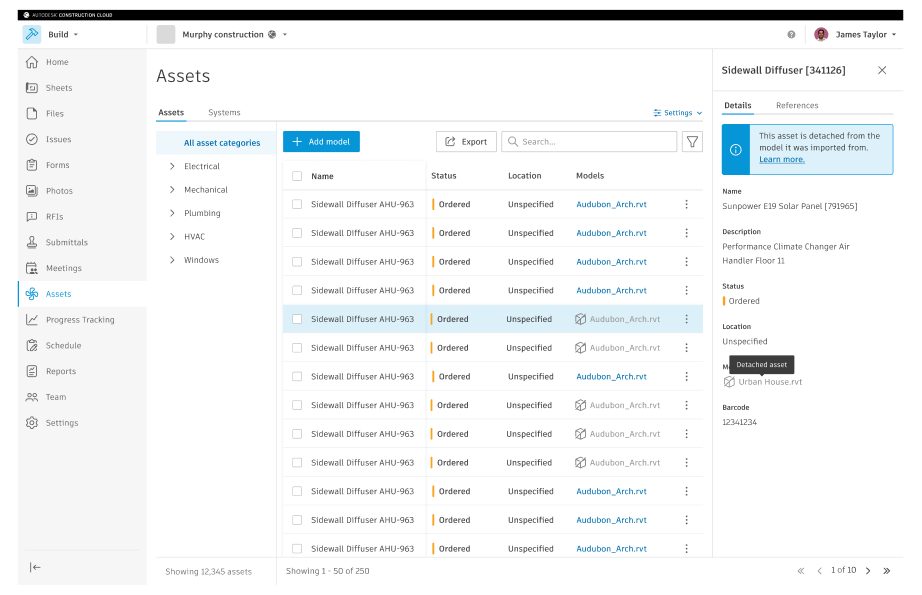The height and width of the screenshot is (595, 922).
Task: Open the filter icon next to search
Action: tap(692, 142)
